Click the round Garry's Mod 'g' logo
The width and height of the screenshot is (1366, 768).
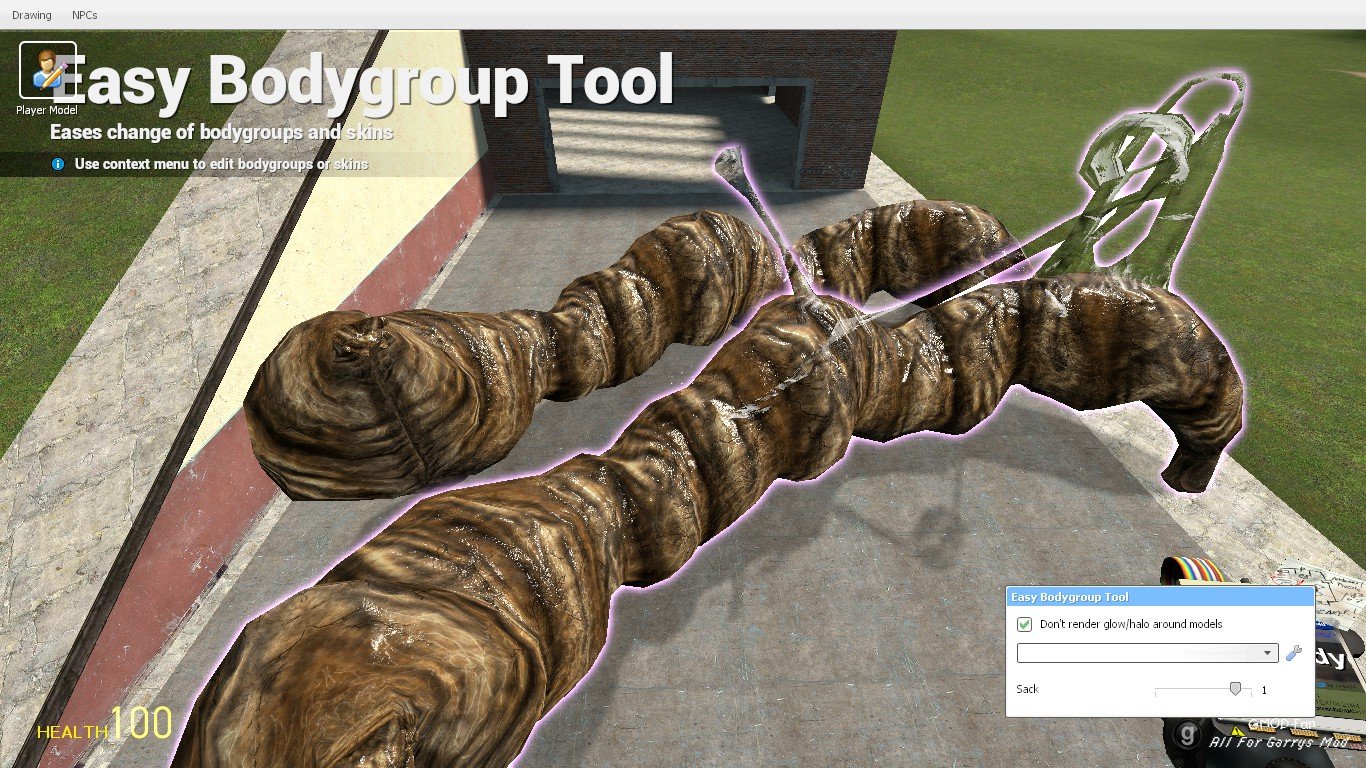pos(1186,737)
